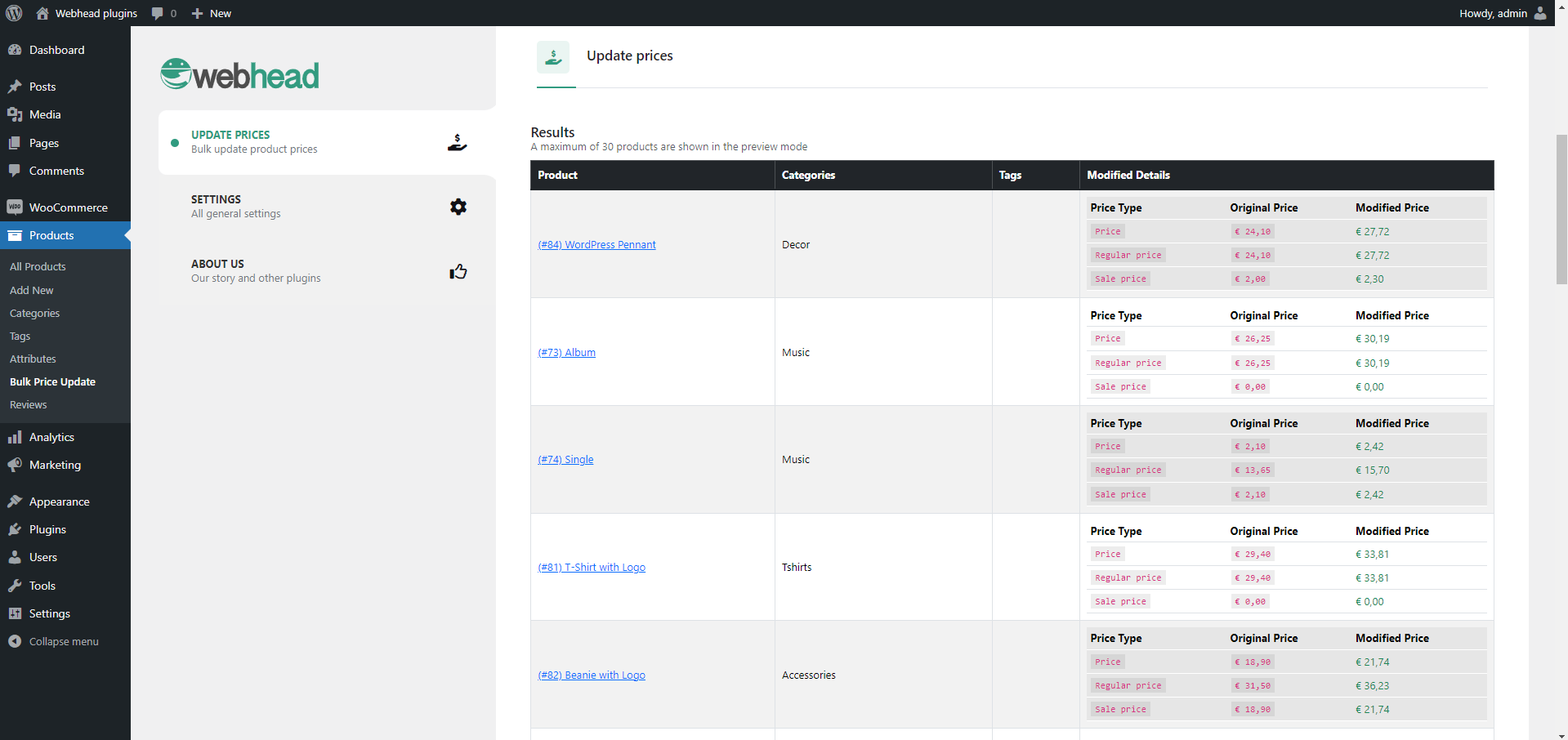The image size is (1568, 740).
Task: Click the gear icon beside Settings
Action: tap(458, 207)
